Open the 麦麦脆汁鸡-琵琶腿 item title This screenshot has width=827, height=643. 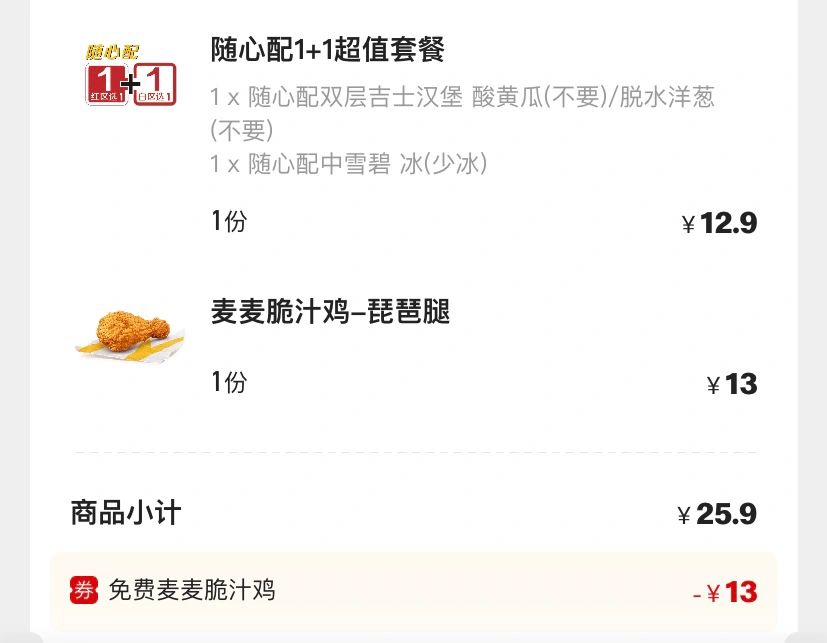click(x=331, y=312)
